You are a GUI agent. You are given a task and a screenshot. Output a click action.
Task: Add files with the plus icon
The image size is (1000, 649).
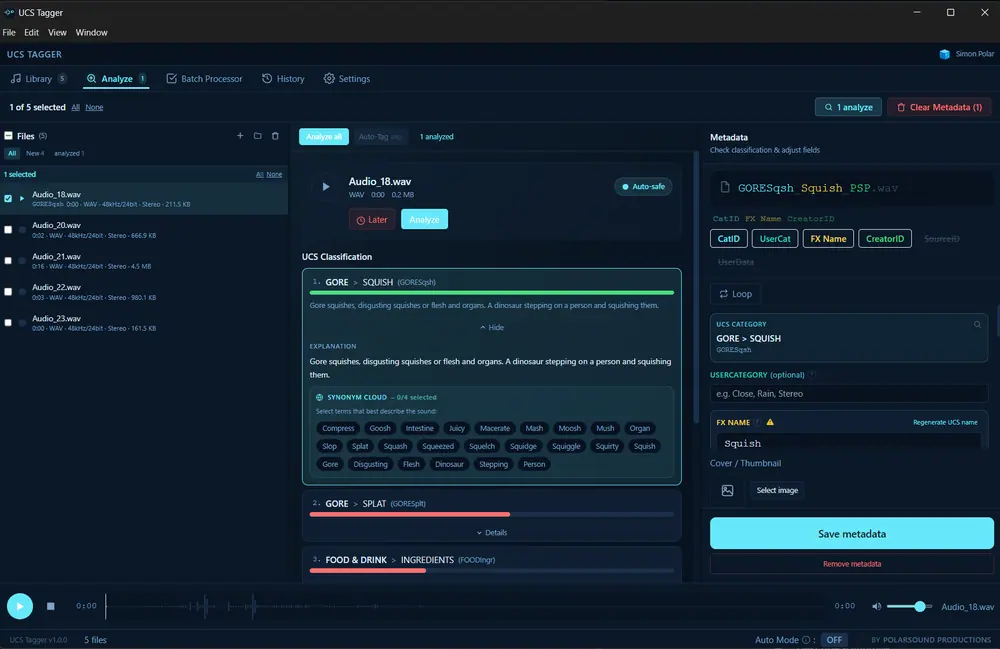tap(240, 136)
